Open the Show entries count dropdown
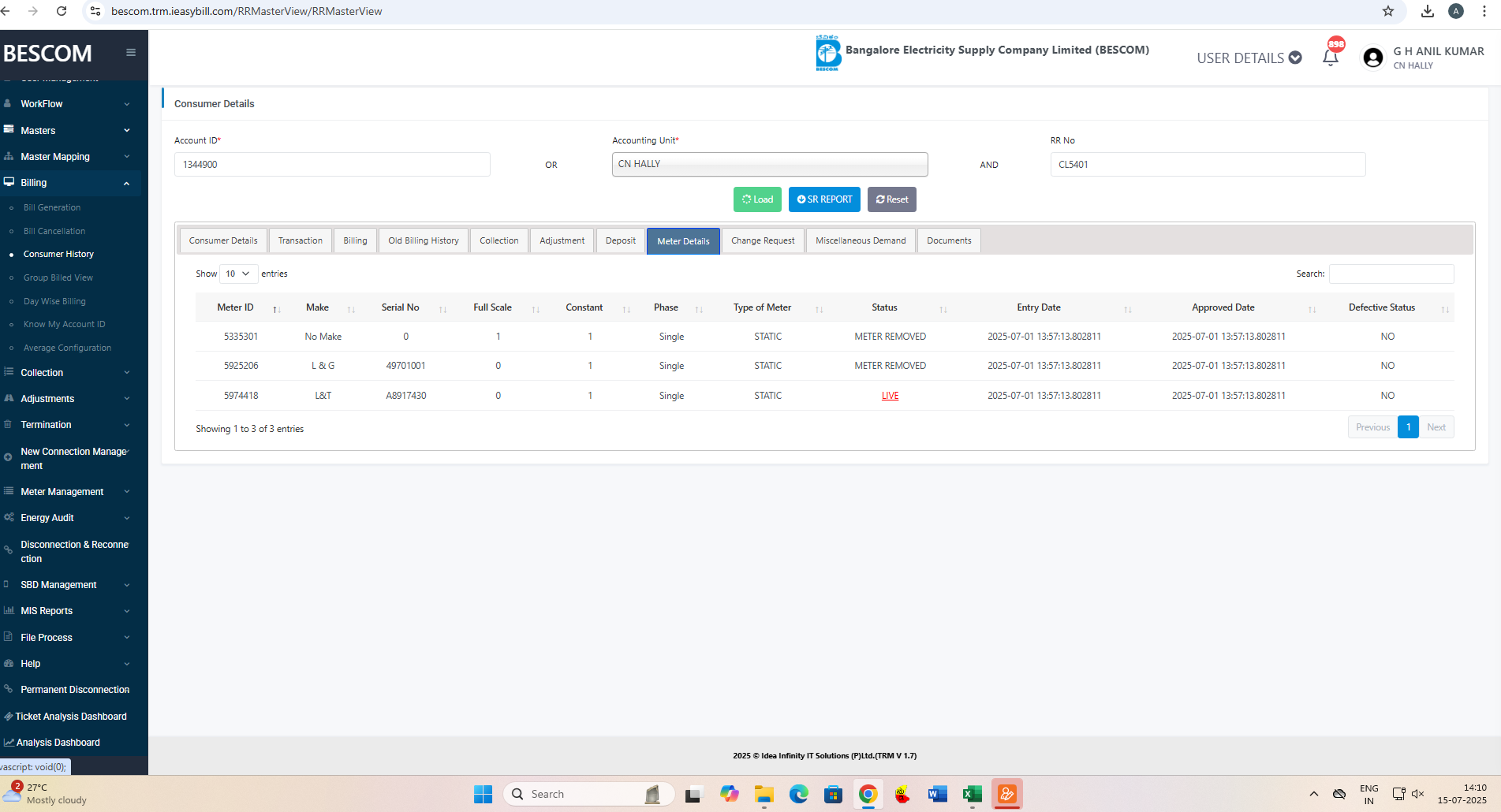Screen dimensions: 1501x812 click(238, 274)
